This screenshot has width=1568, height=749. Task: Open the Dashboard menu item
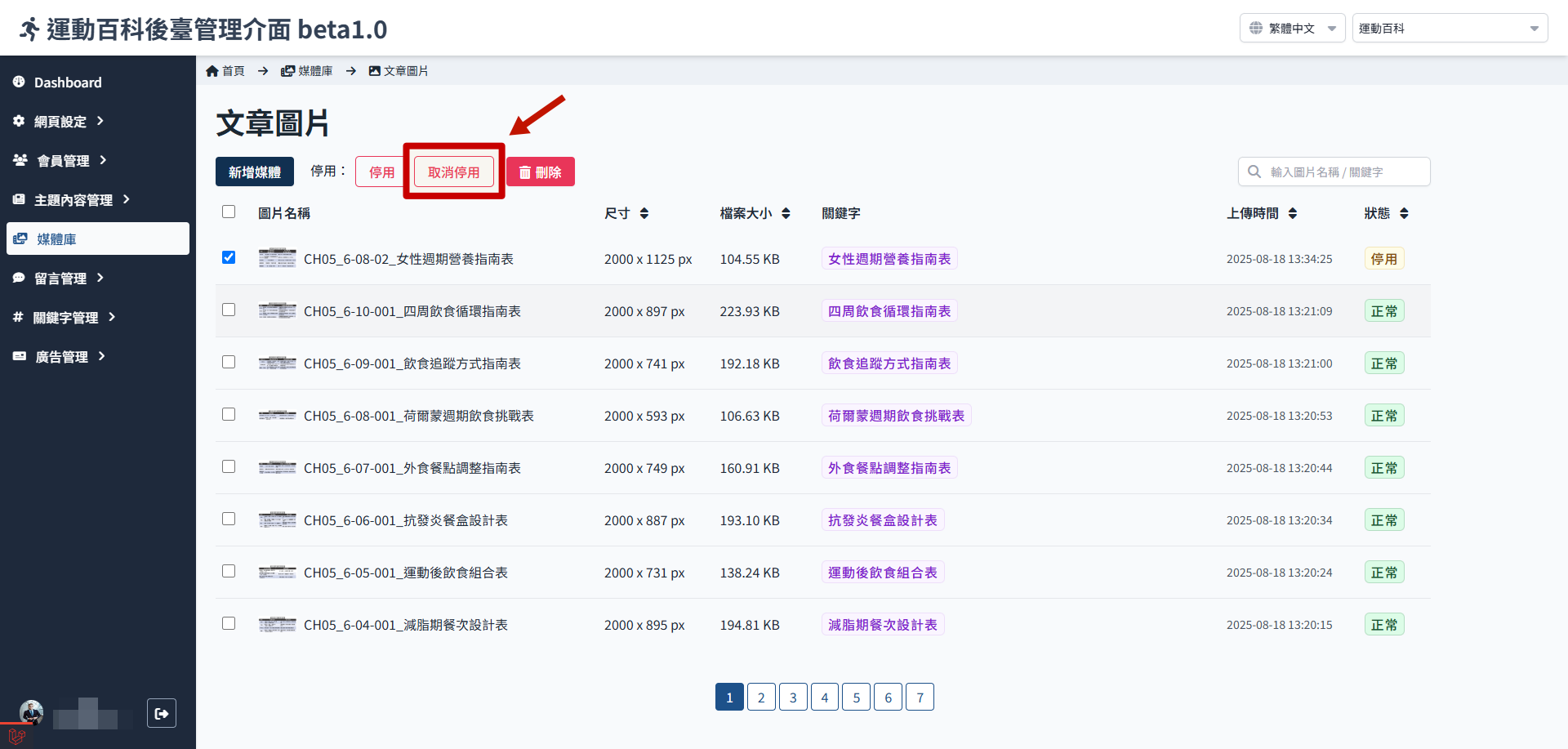pyautogui.click(x=98, y=82)
